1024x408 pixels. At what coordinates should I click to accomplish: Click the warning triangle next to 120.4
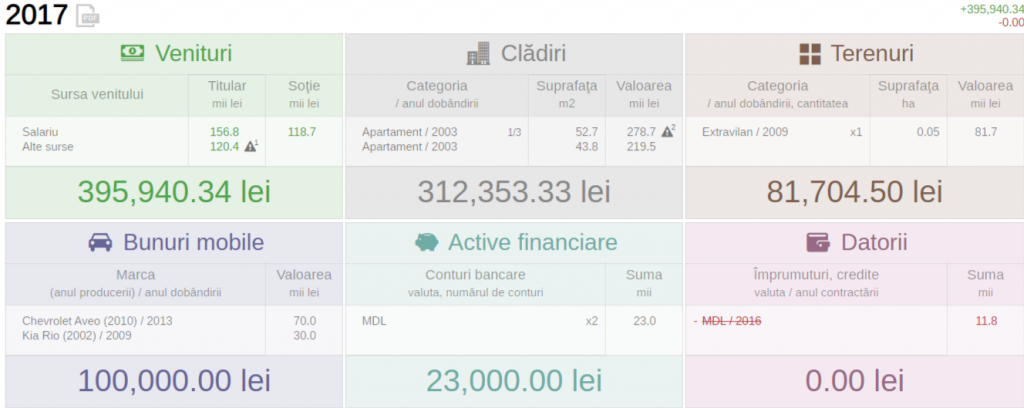tap(250, 146)
